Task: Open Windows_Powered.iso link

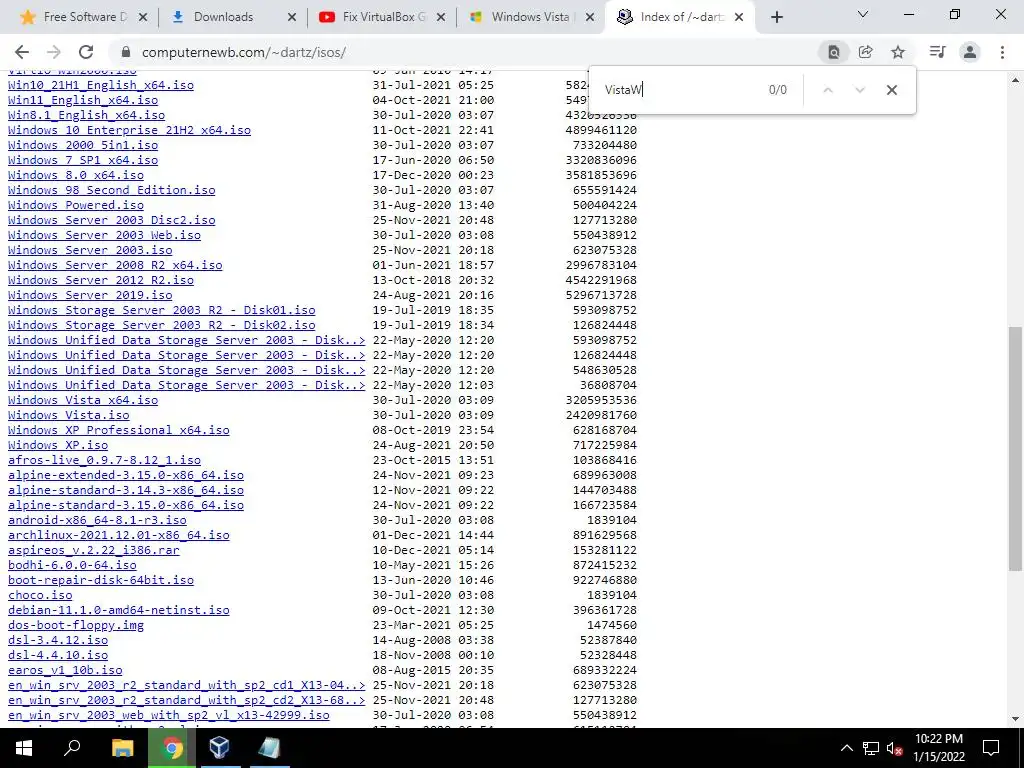Action: (76, 205)
